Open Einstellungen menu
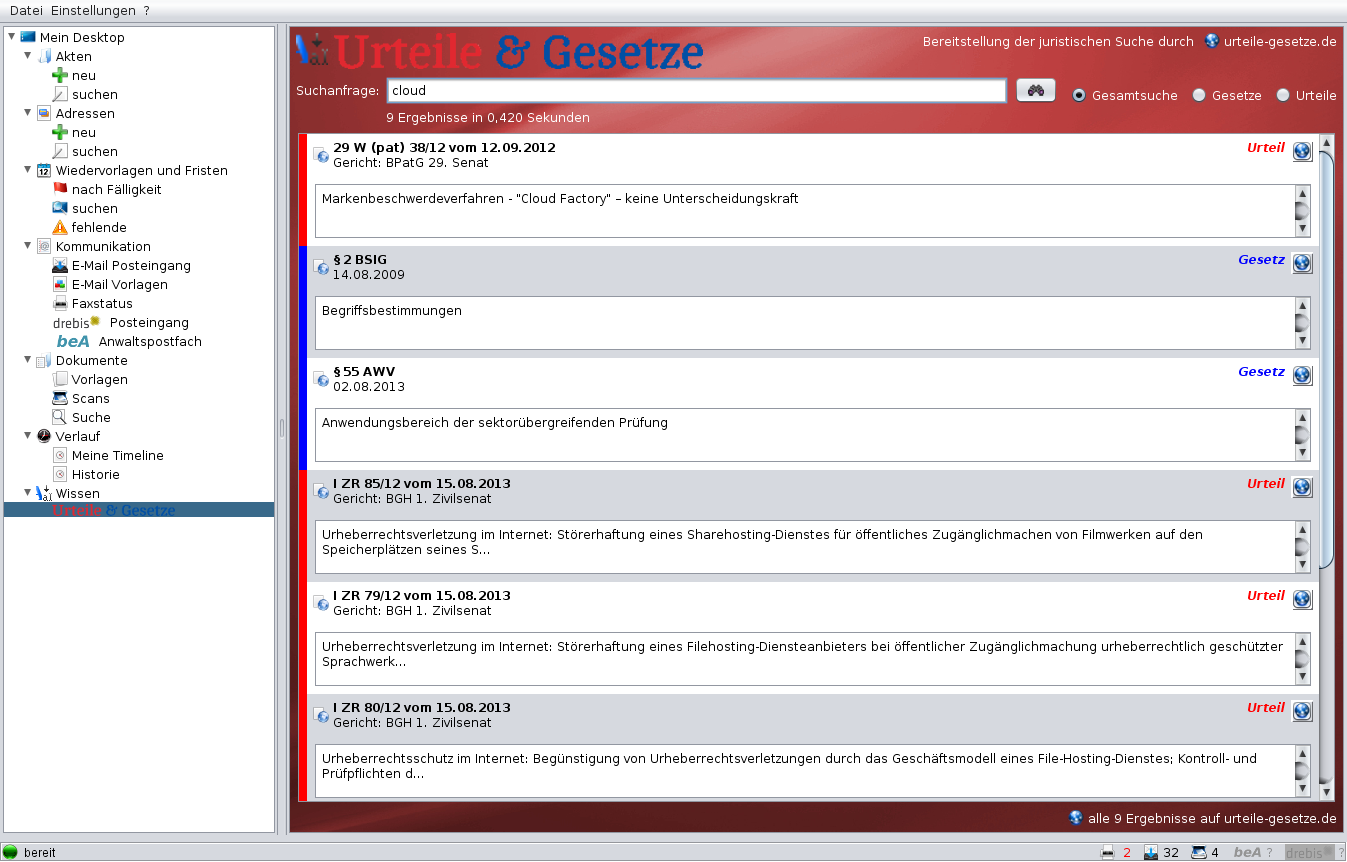This screenshot has width=1347, height=862. tap(93, 10)
